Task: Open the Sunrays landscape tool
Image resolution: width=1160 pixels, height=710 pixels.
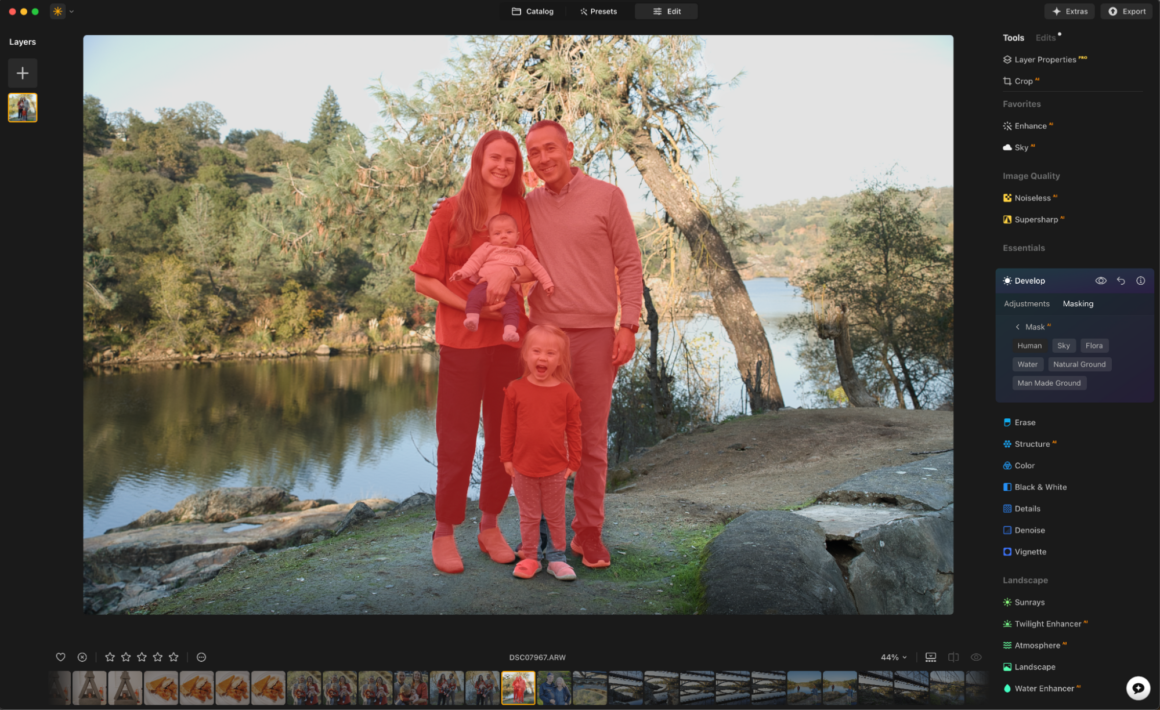Action: tap(1029, 602)
